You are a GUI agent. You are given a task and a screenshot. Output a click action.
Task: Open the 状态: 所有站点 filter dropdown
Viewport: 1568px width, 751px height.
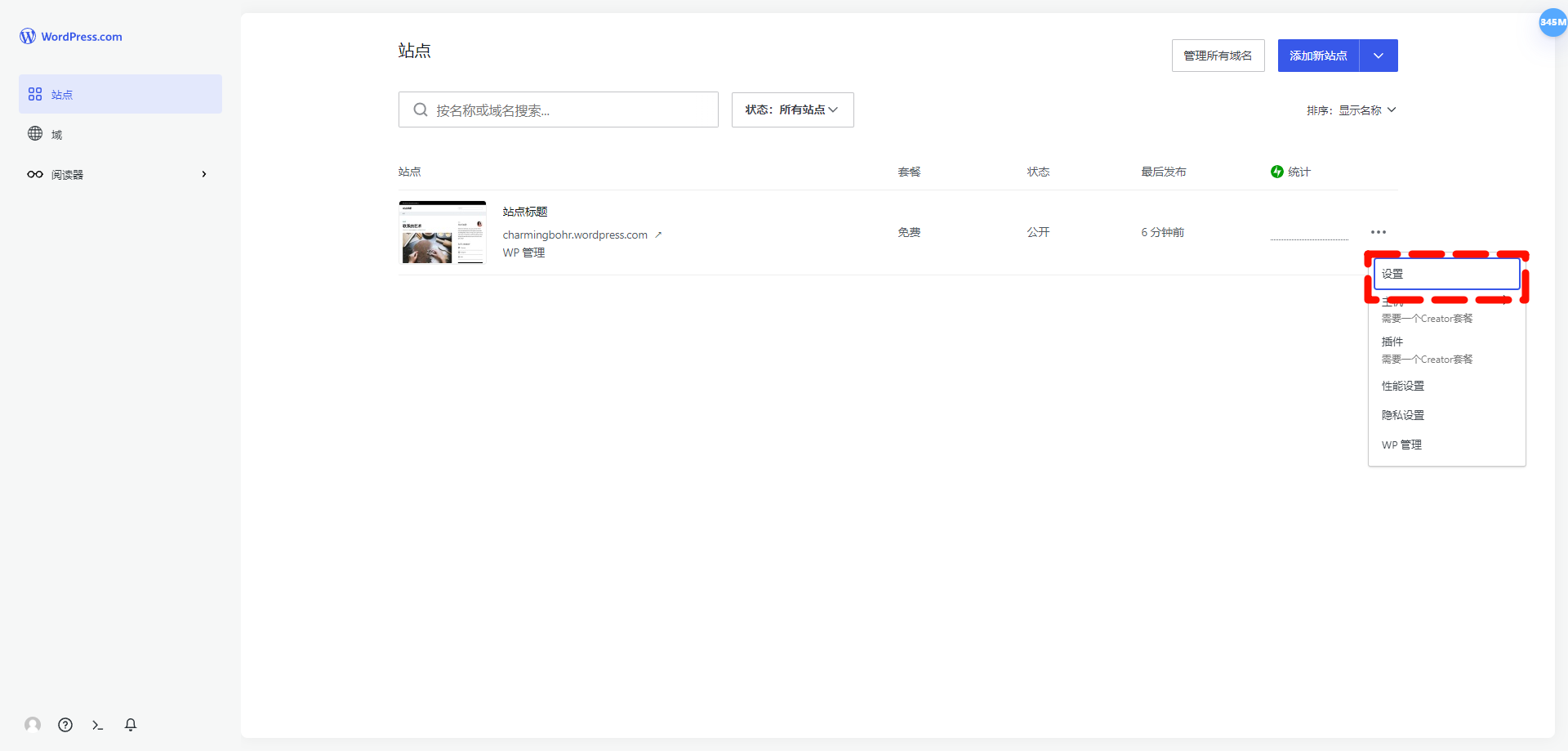(x=792, y=110)
